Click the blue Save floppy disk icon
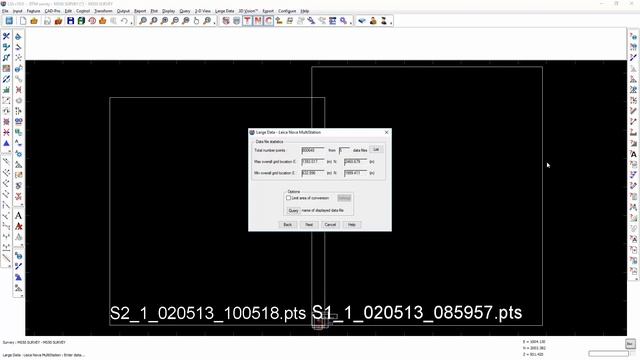This screenshot has height=360, width=640. (71, 21)
